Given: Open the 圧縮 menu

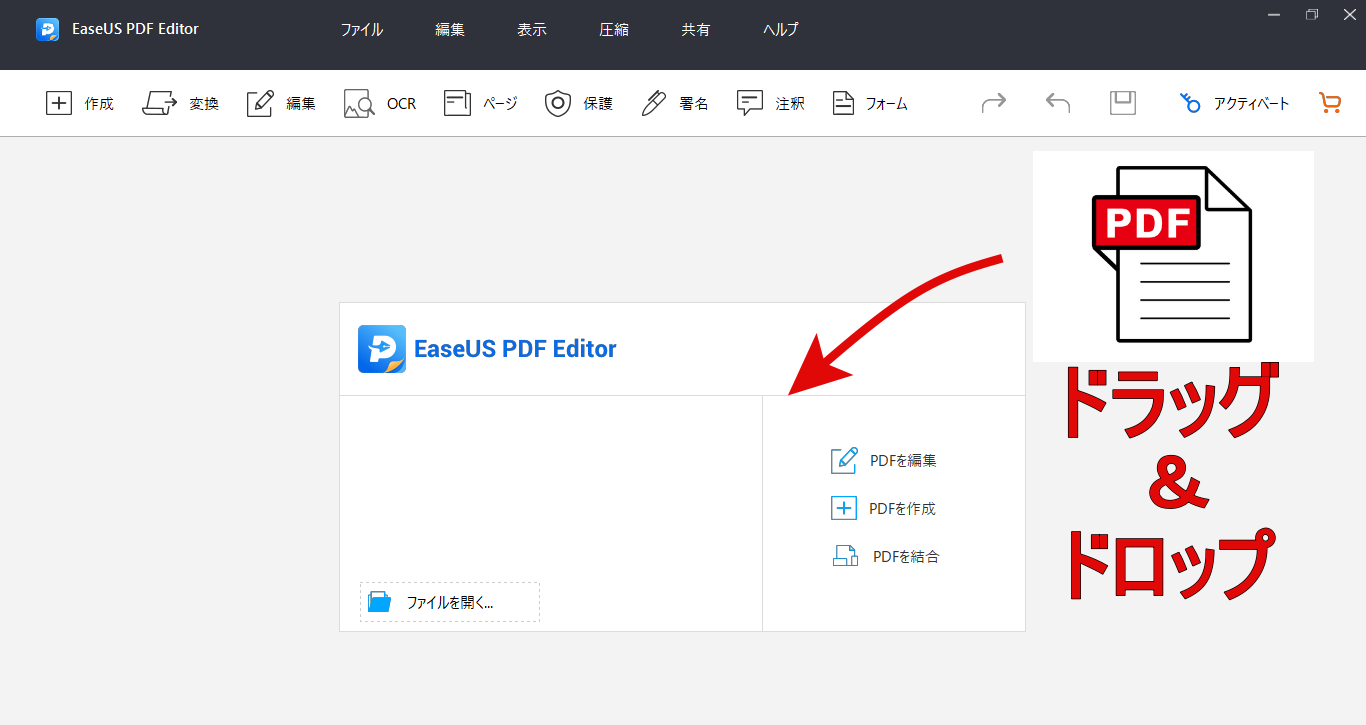Looking at the screenshot, I should tap(614, 30).
